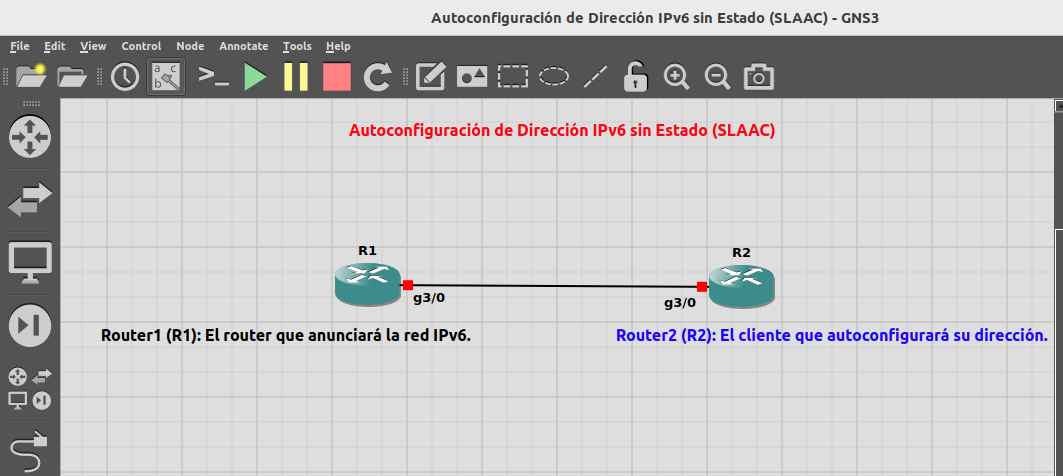Select router R2 on the canvas
This screenshot has width=1063, height=476.
tap(741, 284)
